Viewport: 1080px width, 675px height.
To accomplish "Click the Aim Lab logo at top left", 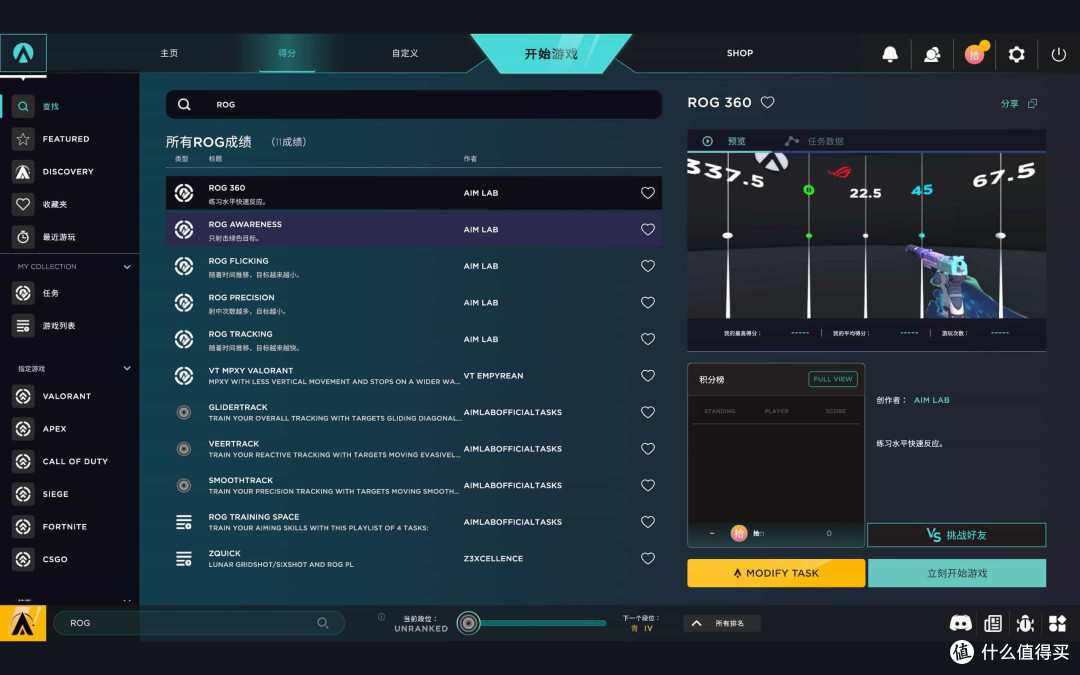I will point(23,52).
